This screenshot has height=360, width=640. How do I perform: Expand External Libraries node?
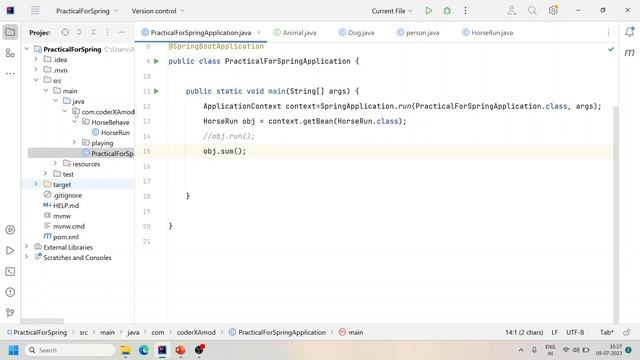tap(27, 247)
